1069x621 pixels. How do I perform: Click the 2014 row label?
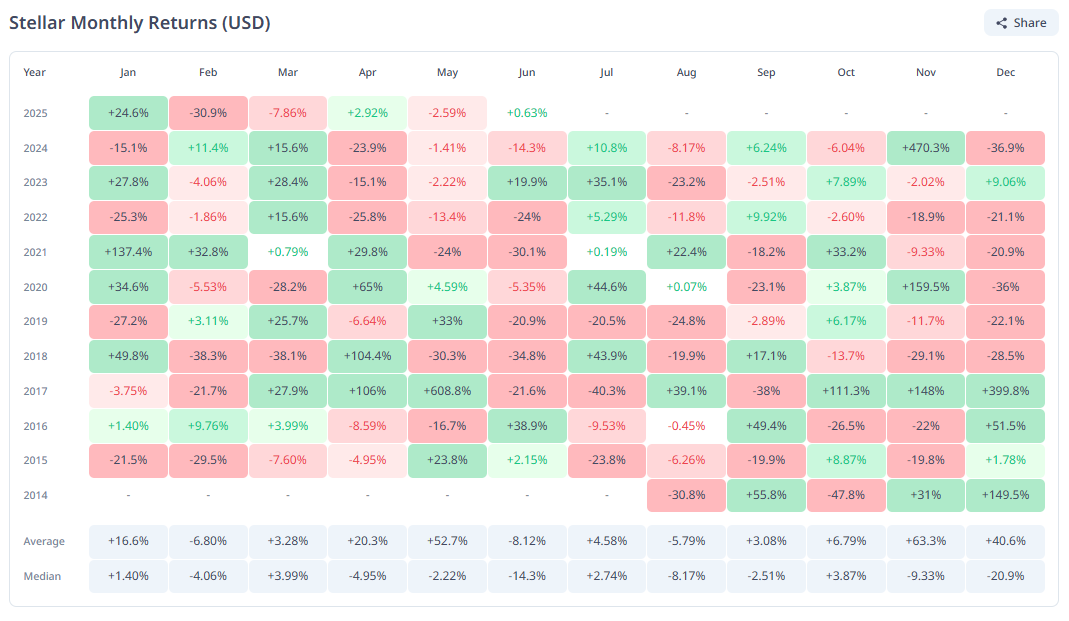point(35,495)
